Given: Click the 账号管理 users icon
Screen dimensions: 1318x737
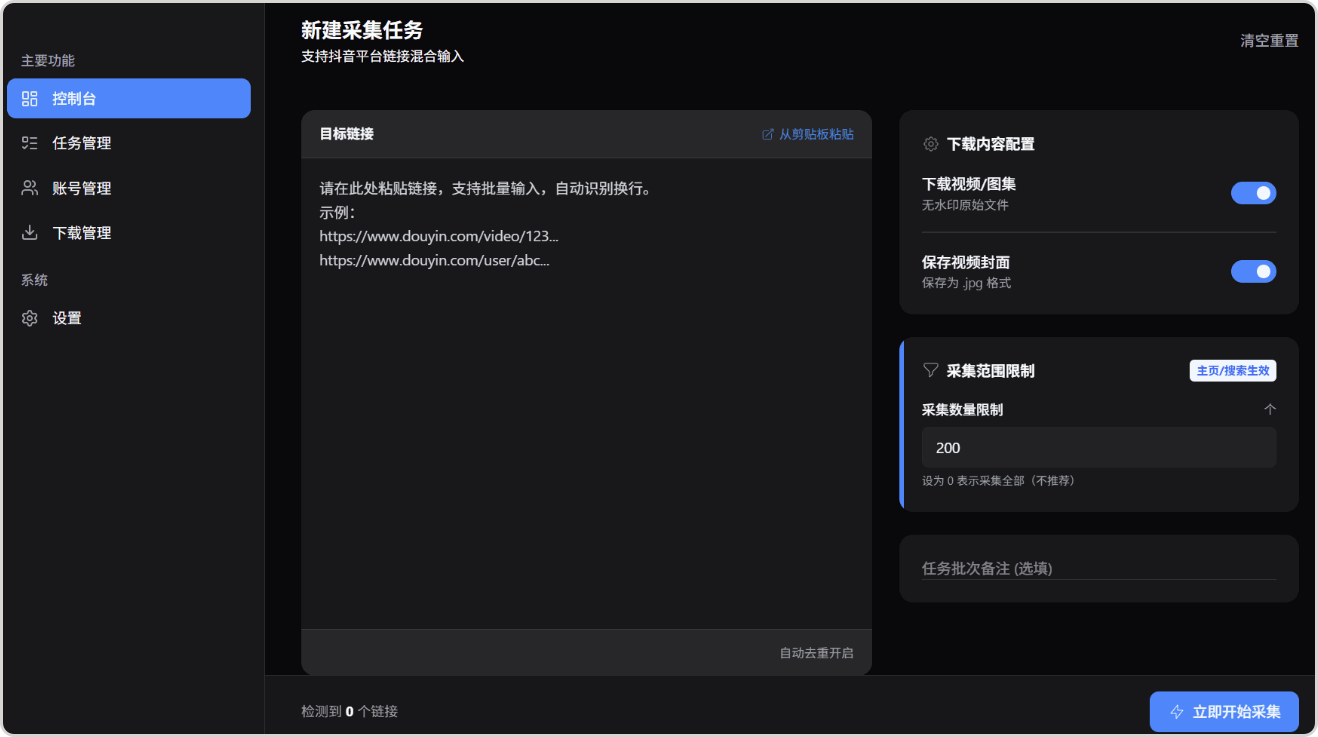Looking at the screenshot, I should [30, 188].
